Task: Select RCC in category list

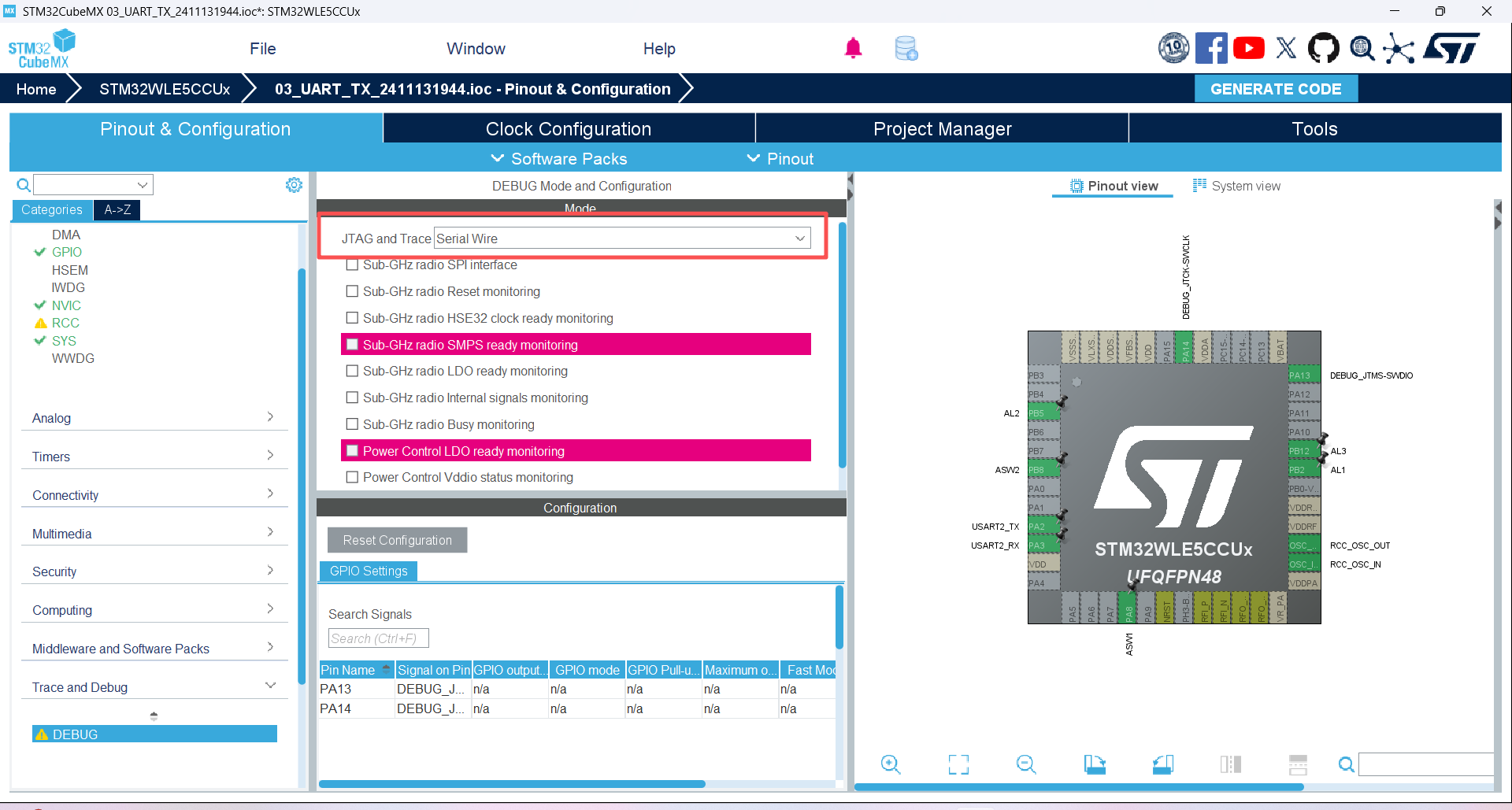Action: point(65,323)
